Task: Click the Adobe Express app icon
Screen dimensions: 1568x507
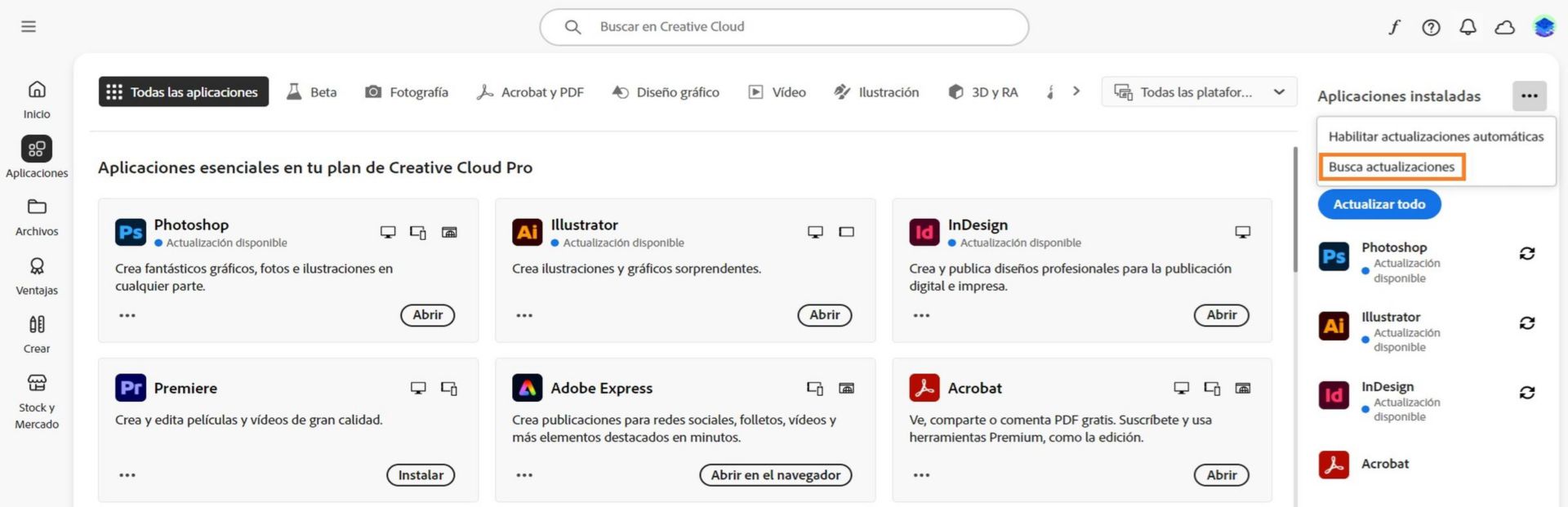Action: click(528, 388)
